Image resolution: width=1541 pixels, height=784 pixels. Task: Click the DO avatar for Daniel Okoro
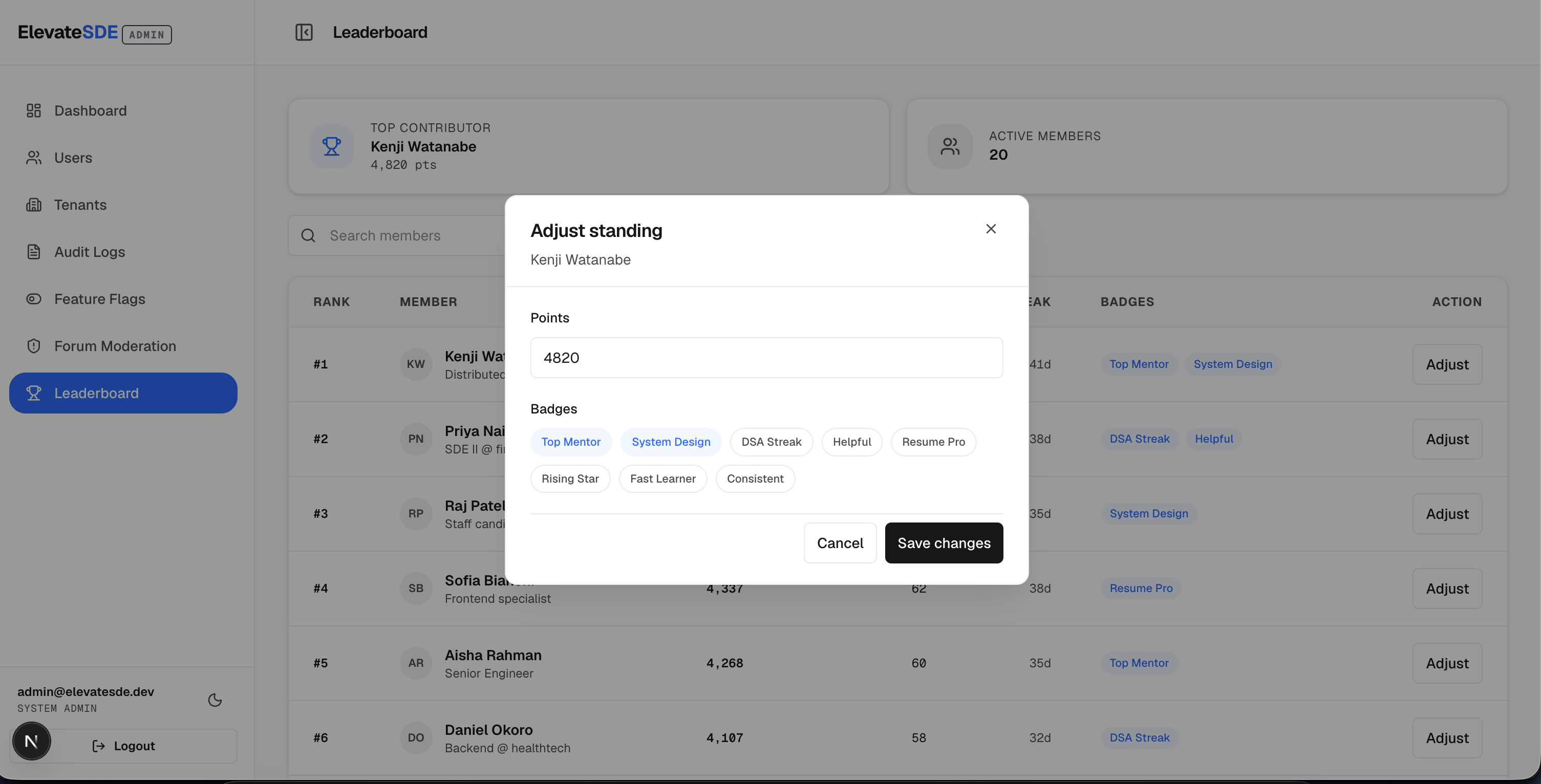(416, 738)
